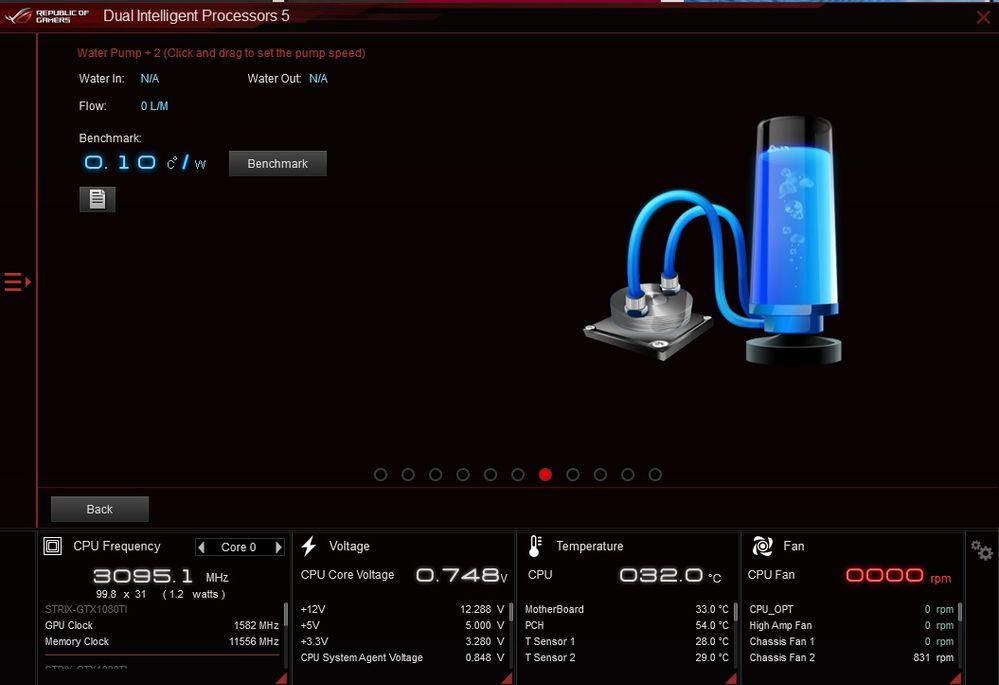
Task: Select the first page indicator dot
Action: (x=381, y=475)
